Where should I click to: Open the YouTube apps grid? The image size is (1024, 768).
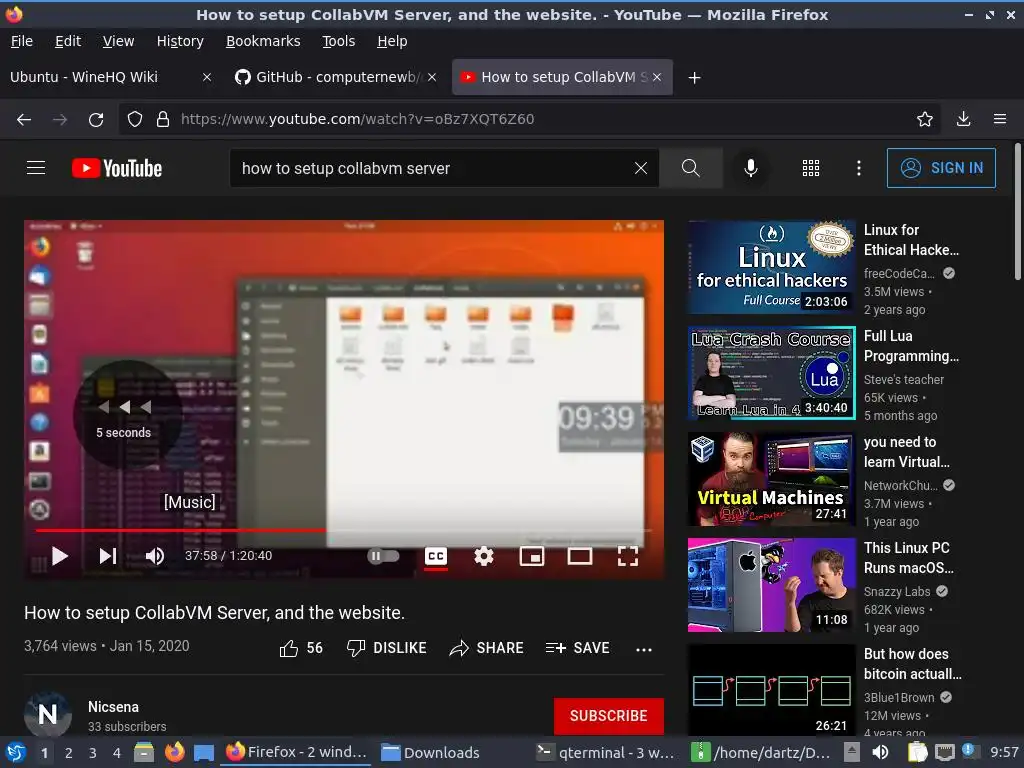[x=810, y=168]
